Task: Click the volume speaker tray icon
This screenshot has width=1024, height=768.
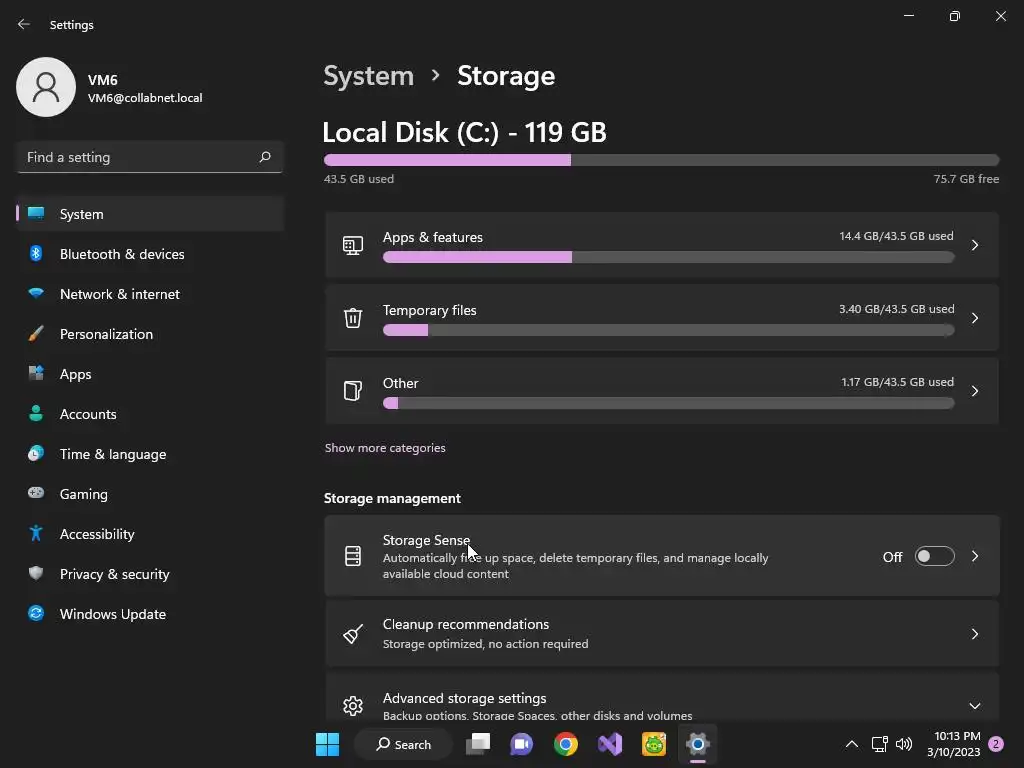Action: point(904,744)
